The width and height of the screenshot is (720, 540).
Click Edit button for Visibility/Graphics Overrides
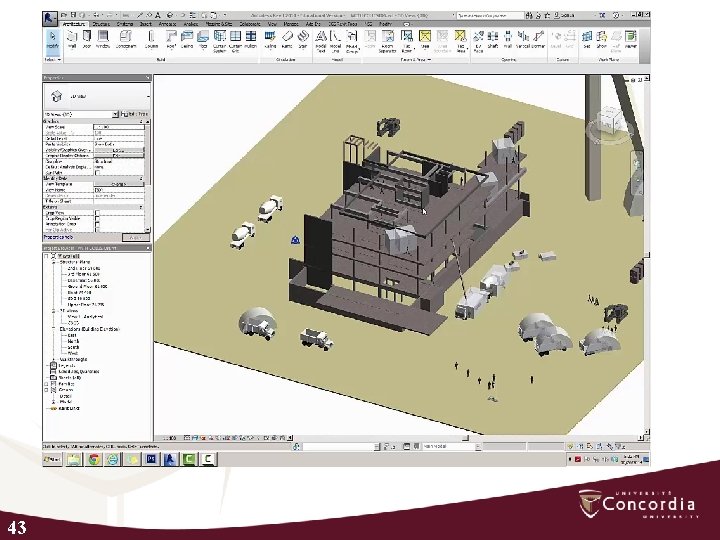(x=118, y=150)
